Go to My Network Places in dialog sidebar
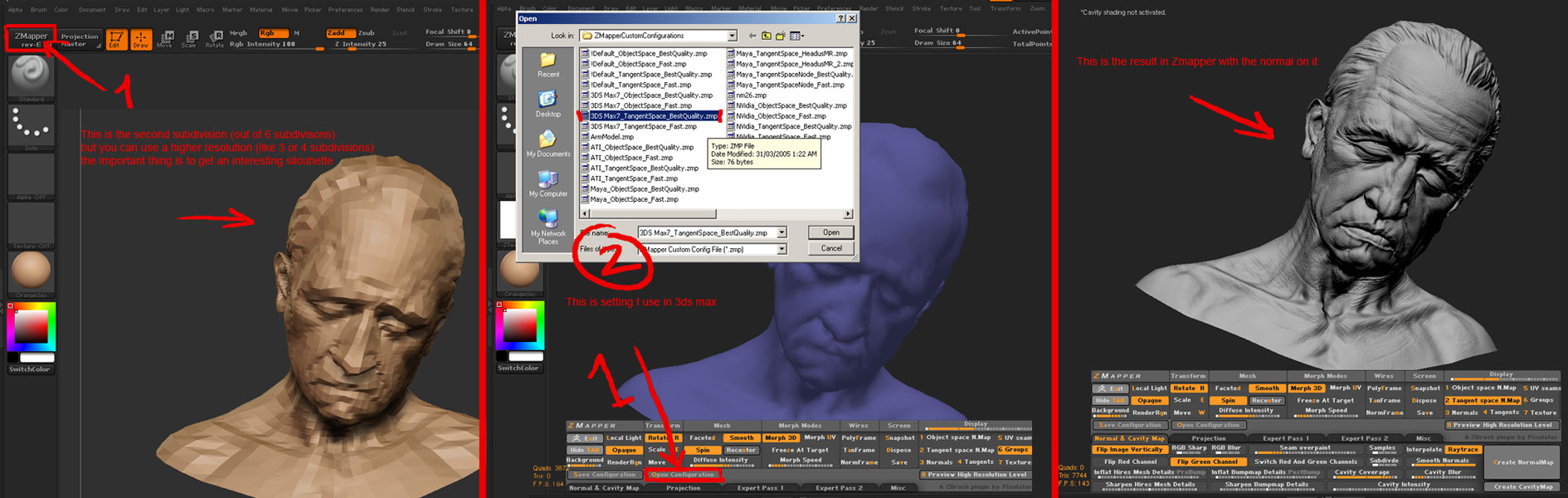The height and width of the screenshot is (498, 1568). pyautogui.click(x=548, y=227)
